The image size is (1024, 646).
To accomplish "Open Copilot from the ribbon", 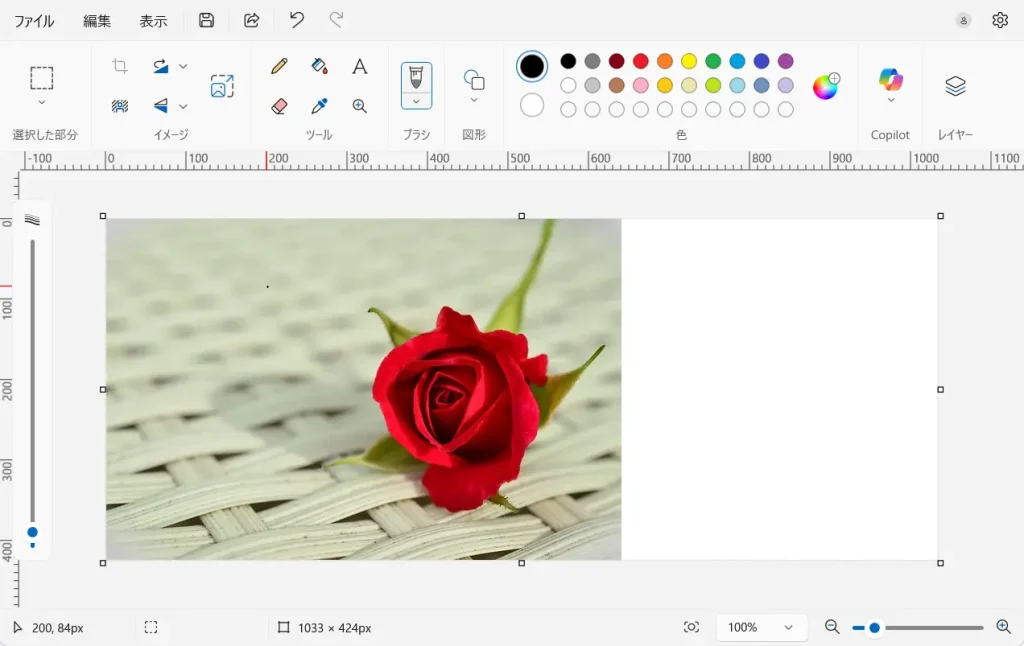I will [x=890, y=80].
